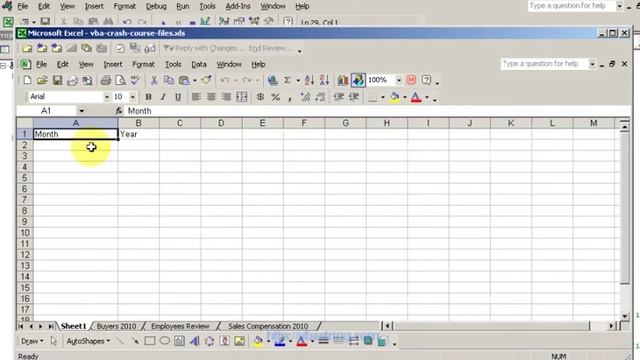Launch the Chart Wizard icon

tap(343, 80)
